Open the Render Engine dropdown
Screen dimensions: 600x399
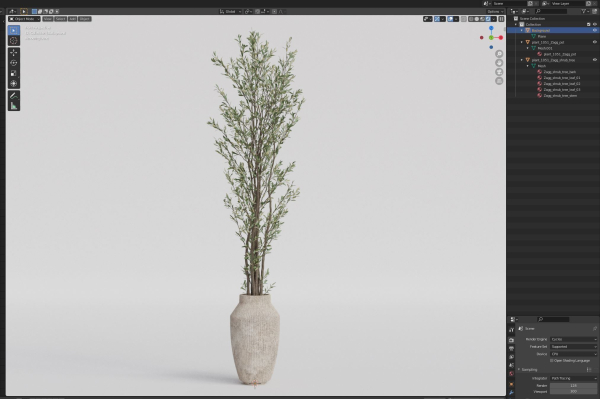[x=573, y=339]
